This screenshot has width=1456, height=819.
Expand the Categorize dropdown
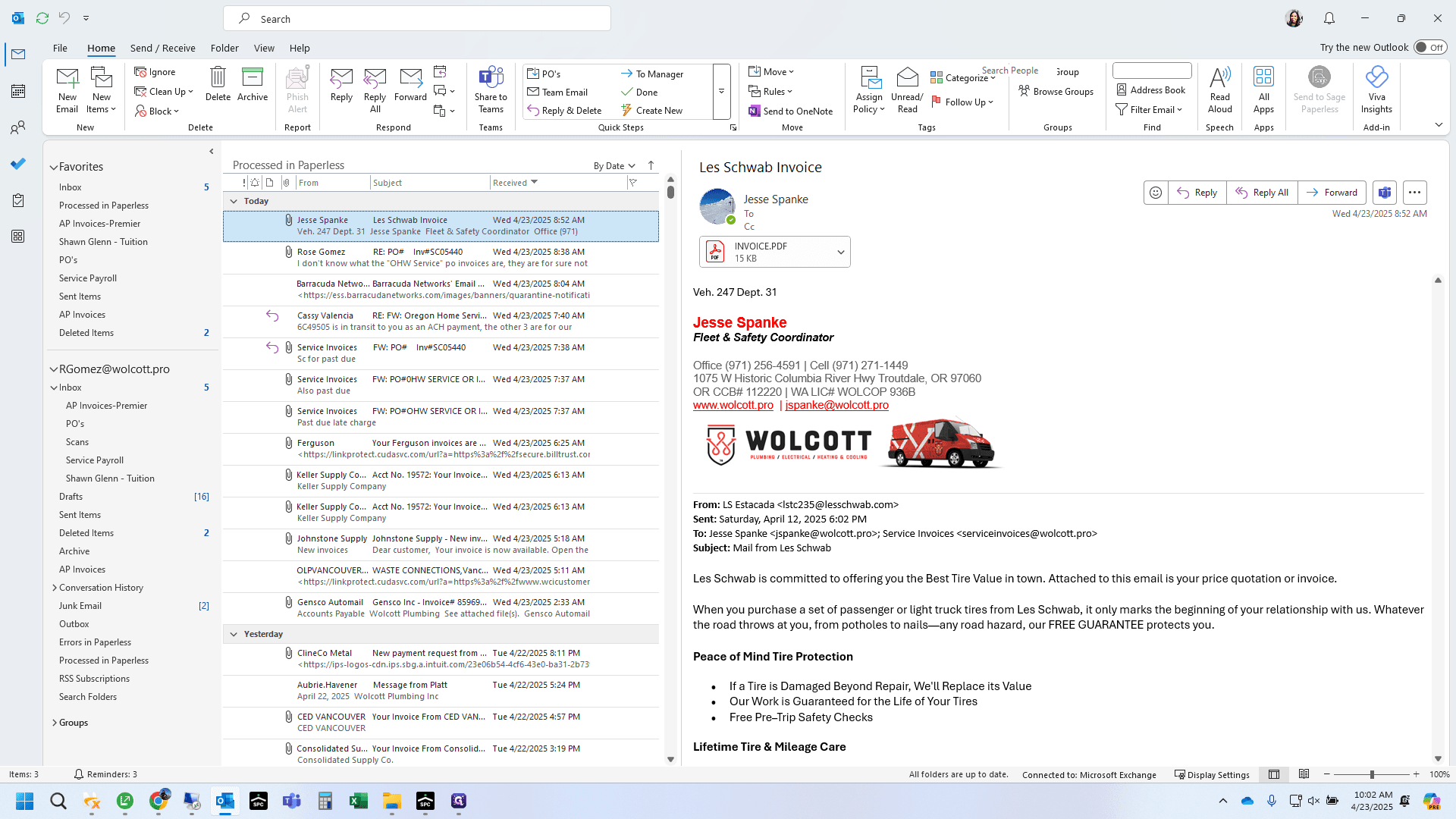(963, 77)
